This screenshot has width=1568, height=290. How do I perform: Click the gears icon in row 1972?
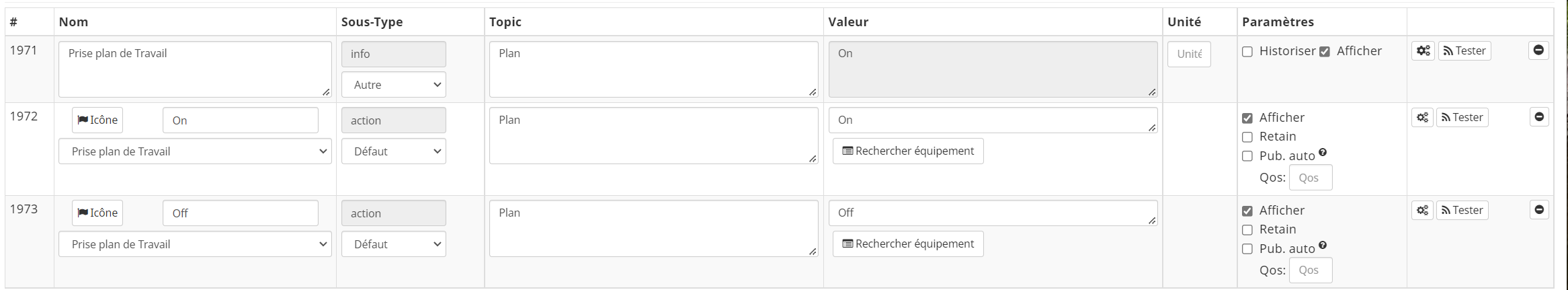pyautogui.click(x=1422, y=118)
